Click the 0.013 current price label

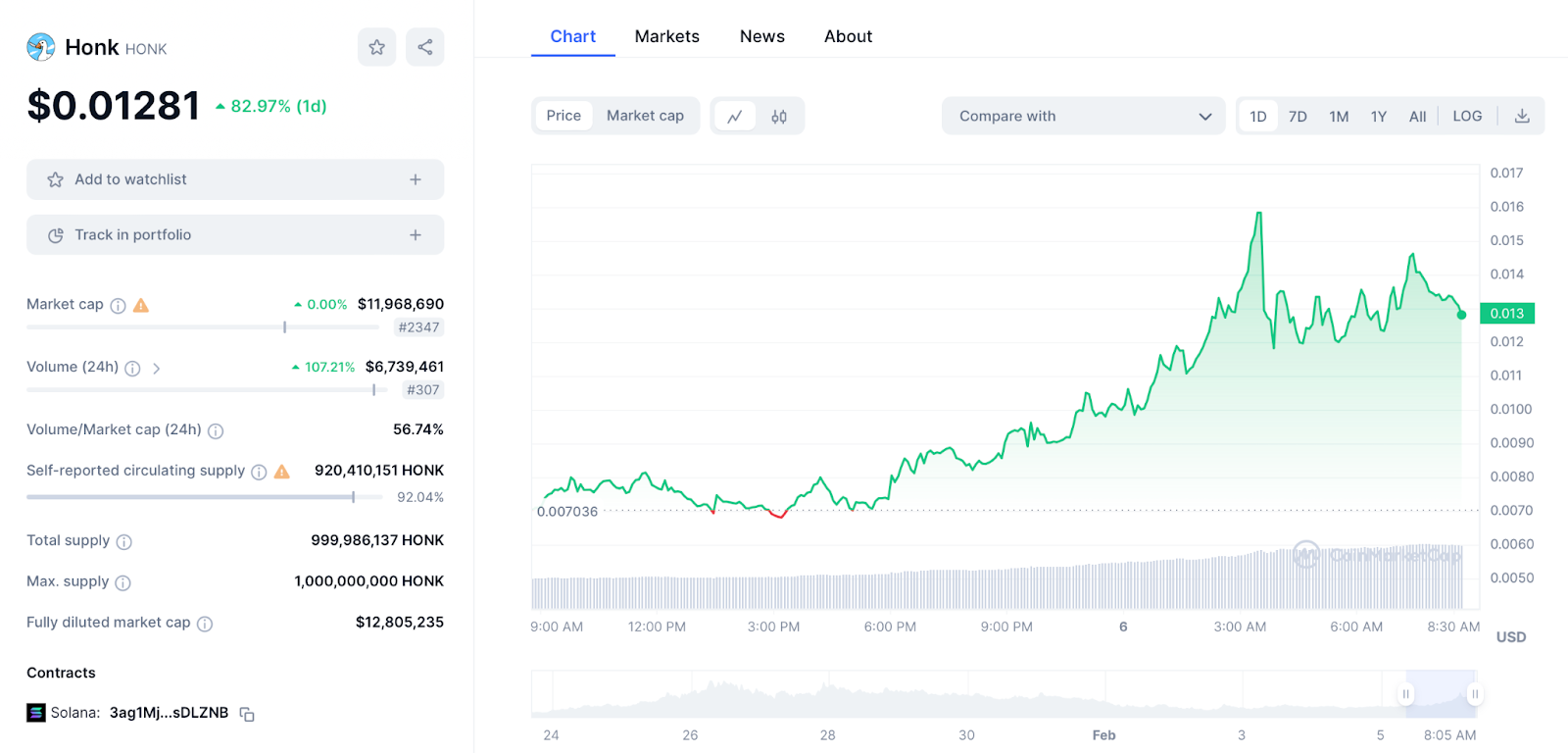coord(1507,313)
